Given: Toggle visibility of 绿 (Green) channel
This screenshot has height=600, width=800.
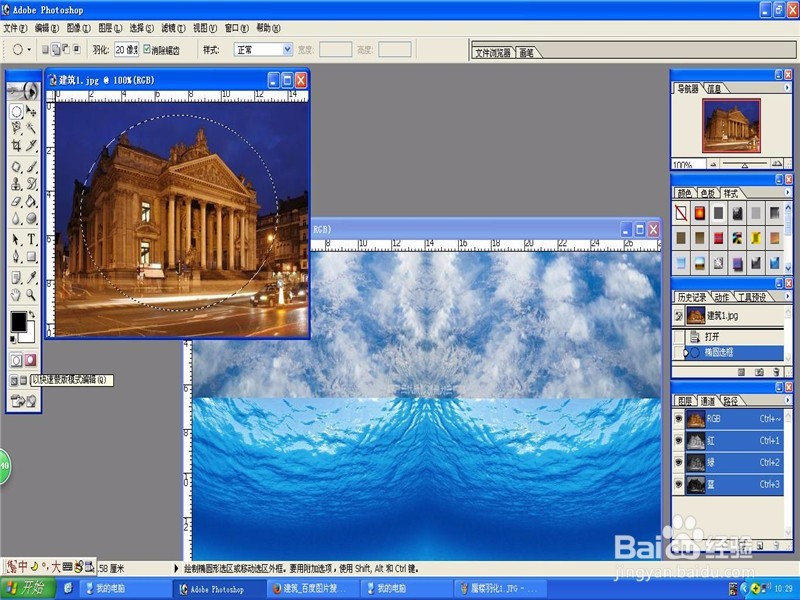Looking at the screenshot, I should [679, 462].
